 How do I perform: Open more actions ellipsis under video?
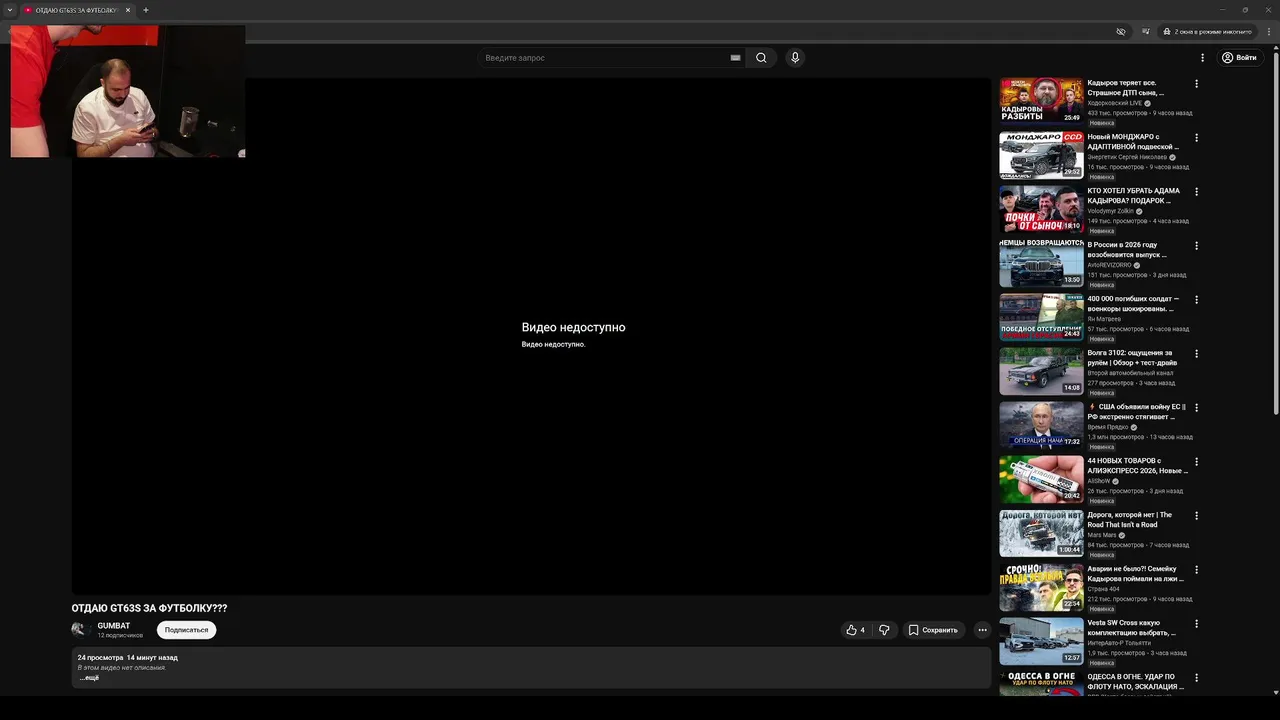point(982,630)
